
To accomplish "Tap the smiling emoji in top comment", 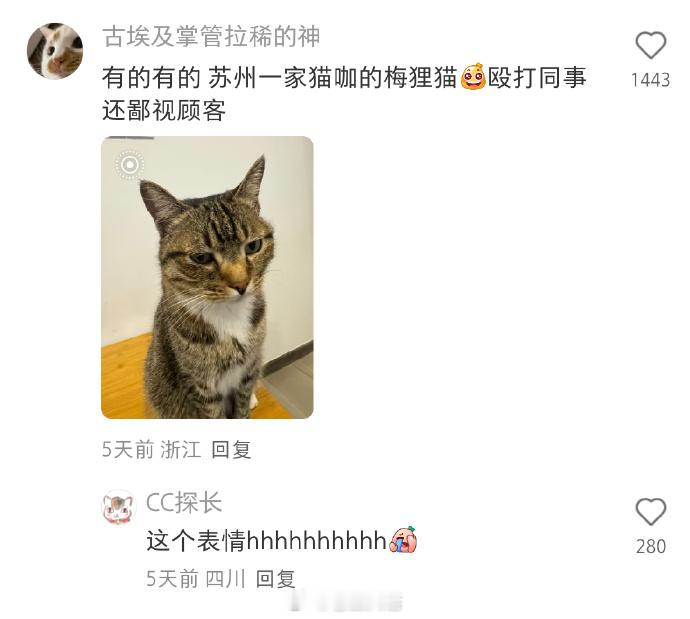I will [x=473, y=77].
